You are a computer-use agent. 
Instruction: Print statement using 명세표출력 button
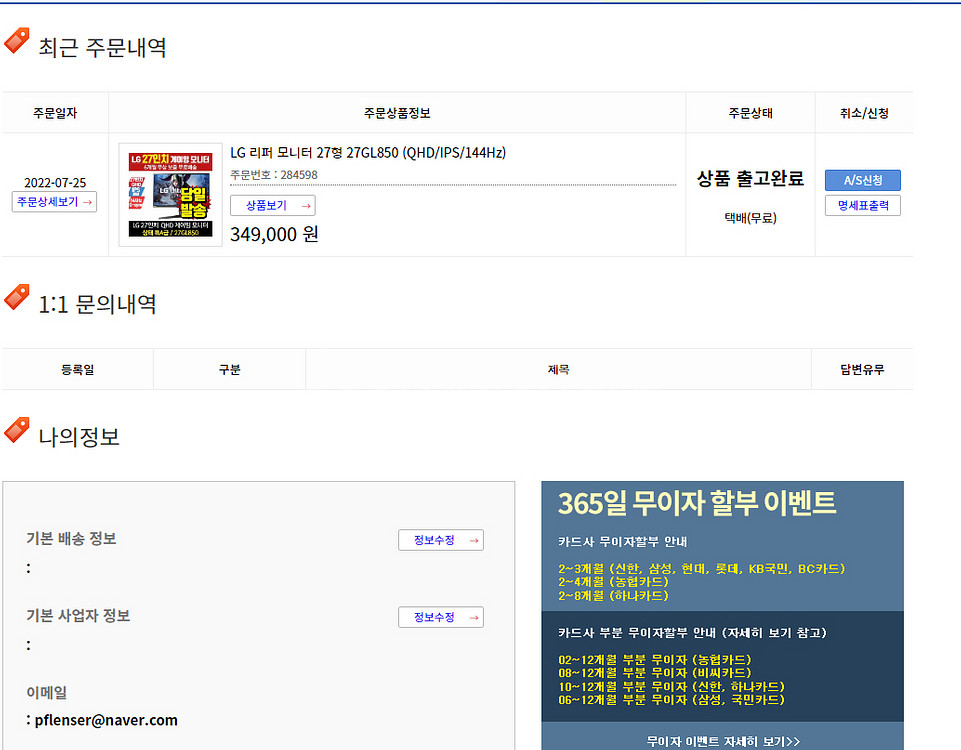[x=862, y=205]
